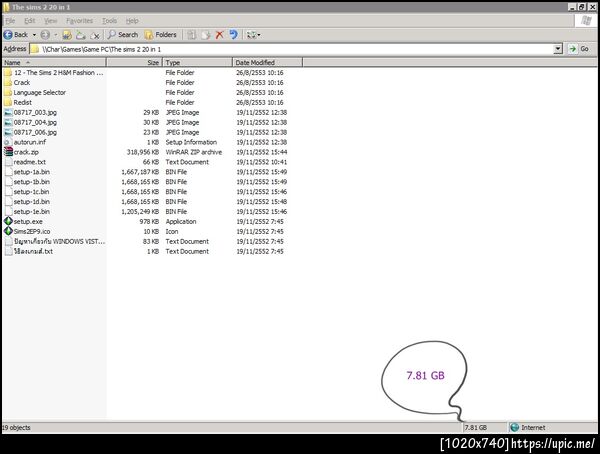Open the Forward history dropdown arrow
600x454 pixels.
(x=55, y=35)
